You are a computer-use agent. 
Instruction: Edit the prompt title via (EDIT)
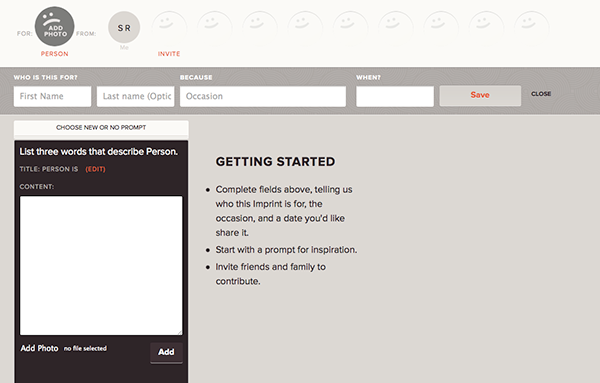coord(95,169)
